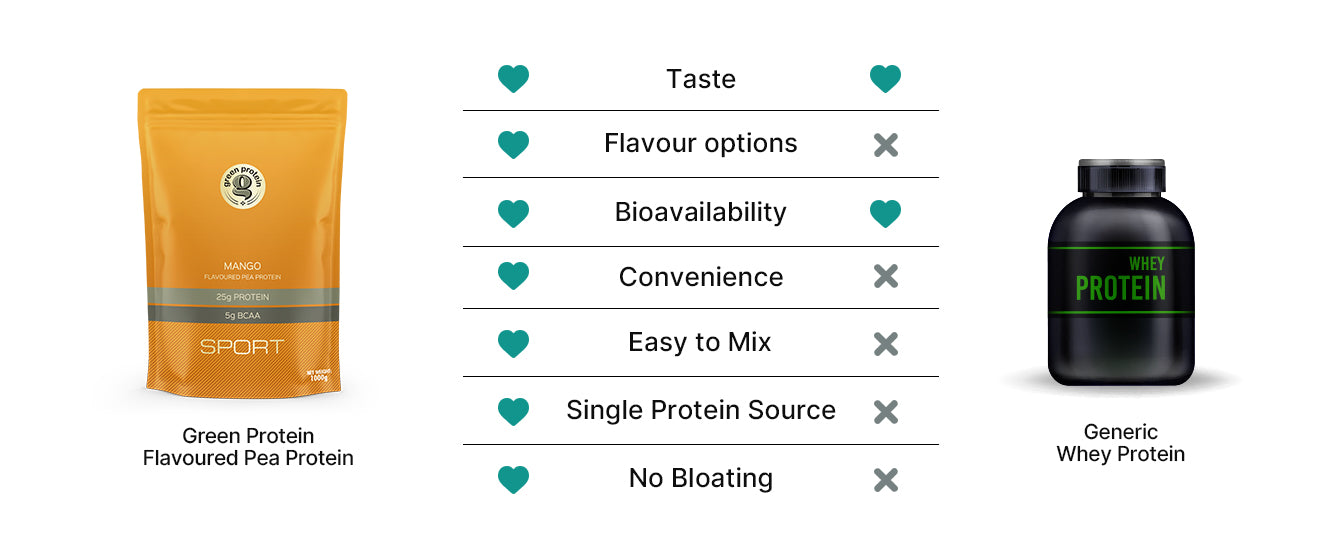Click the Green Protein heart beside Taste
1320x558 pixels.
coord(513,79)
